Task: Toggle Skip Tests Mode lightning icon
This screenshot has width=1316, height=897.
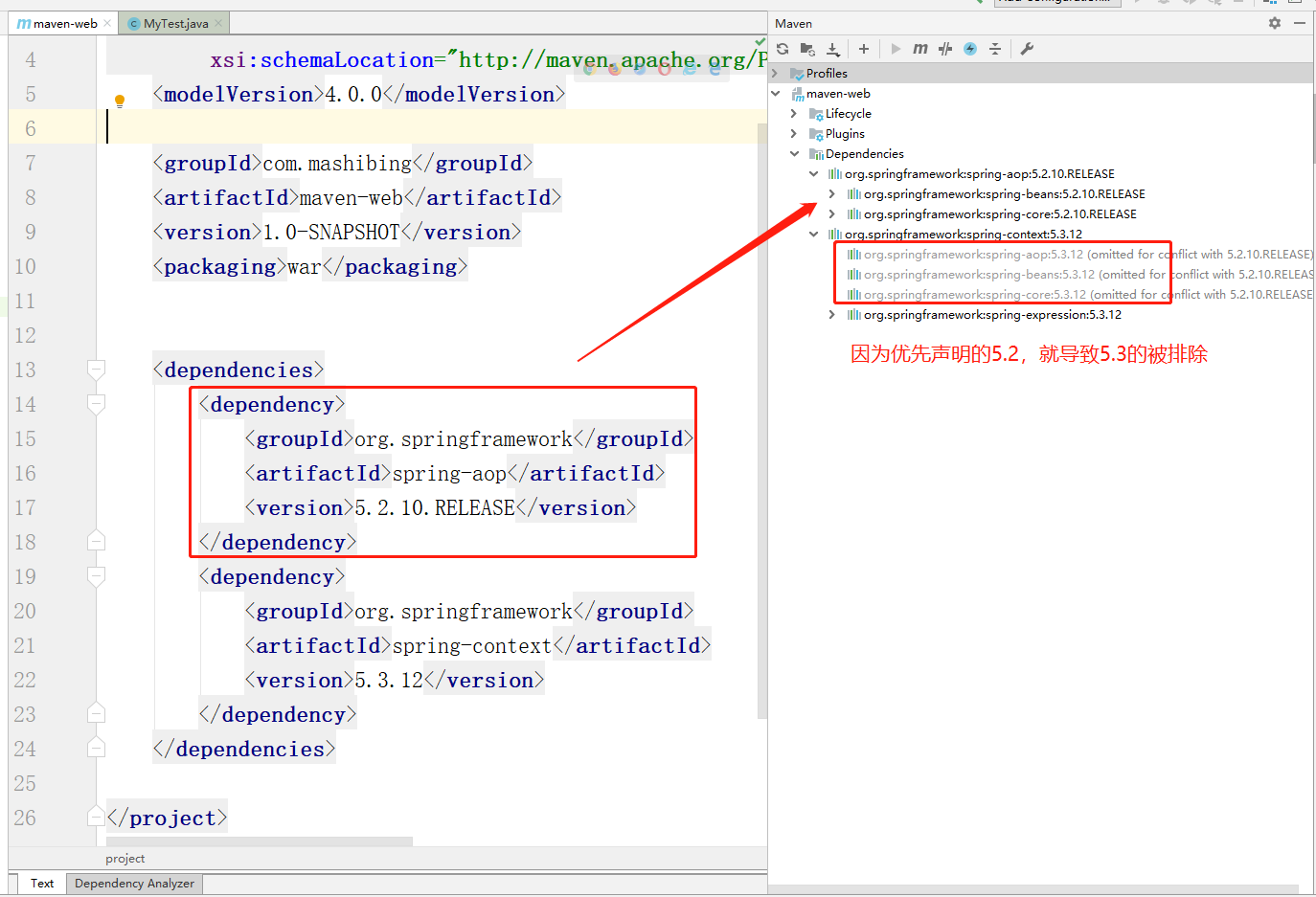Action: coord(970,49)
